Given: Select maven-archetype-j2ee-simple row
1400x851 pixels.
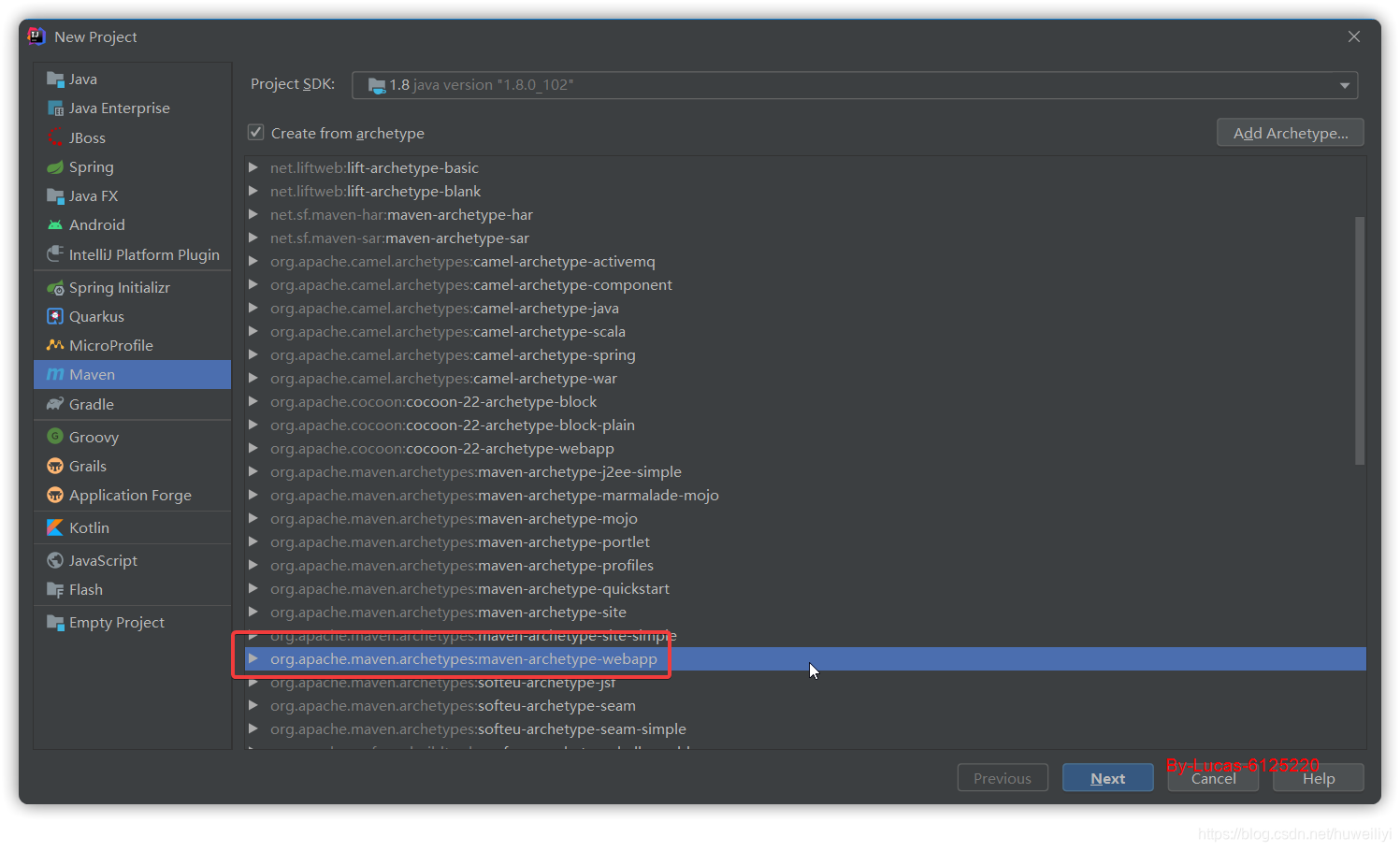Looking at the screenshot, I should click(805, 471).
